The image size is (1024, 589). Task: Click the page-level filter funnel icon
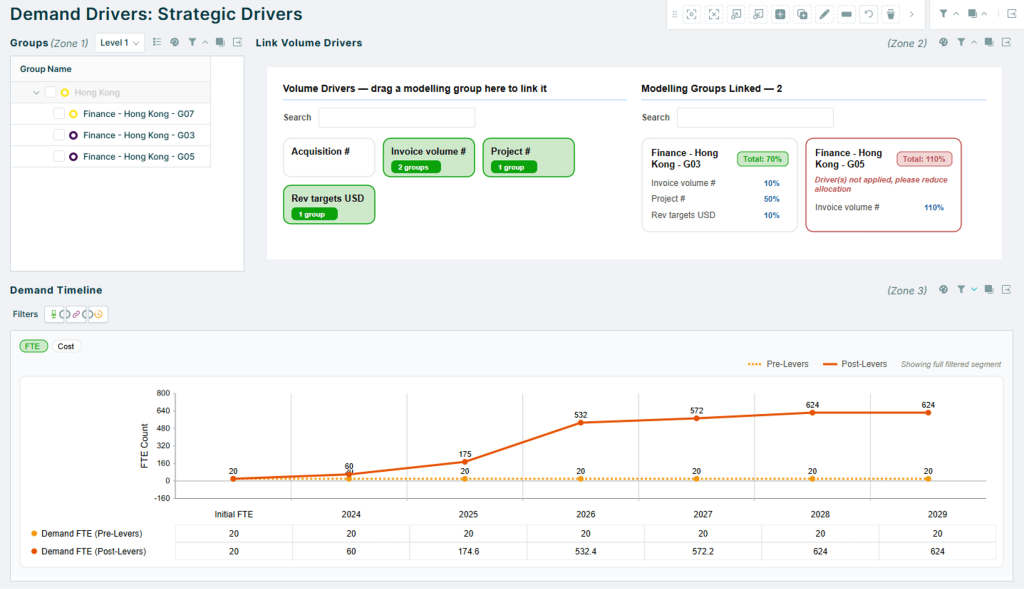(944, 14)
